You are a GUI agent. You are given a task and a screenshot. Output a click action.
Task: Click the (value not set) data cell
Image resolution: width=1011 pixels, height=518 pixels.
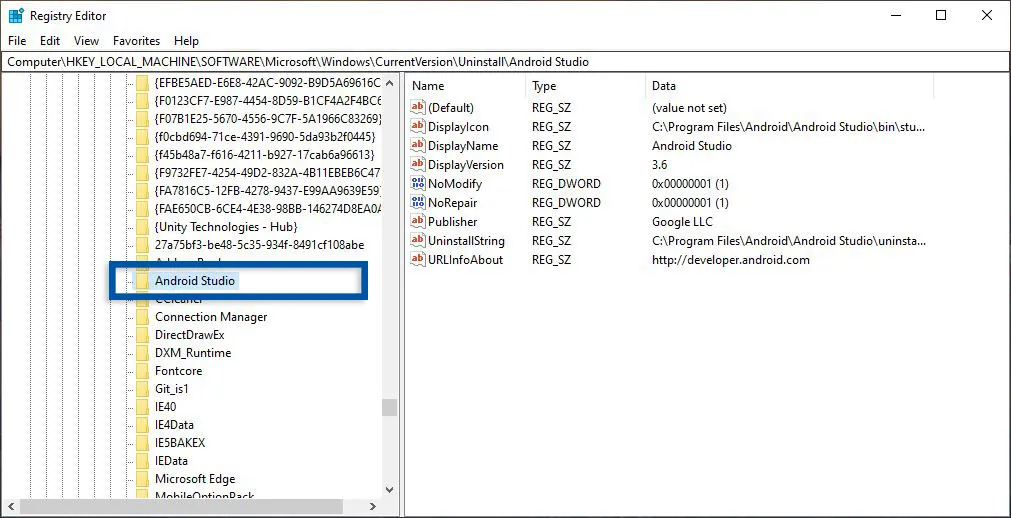tap(689, 108)
